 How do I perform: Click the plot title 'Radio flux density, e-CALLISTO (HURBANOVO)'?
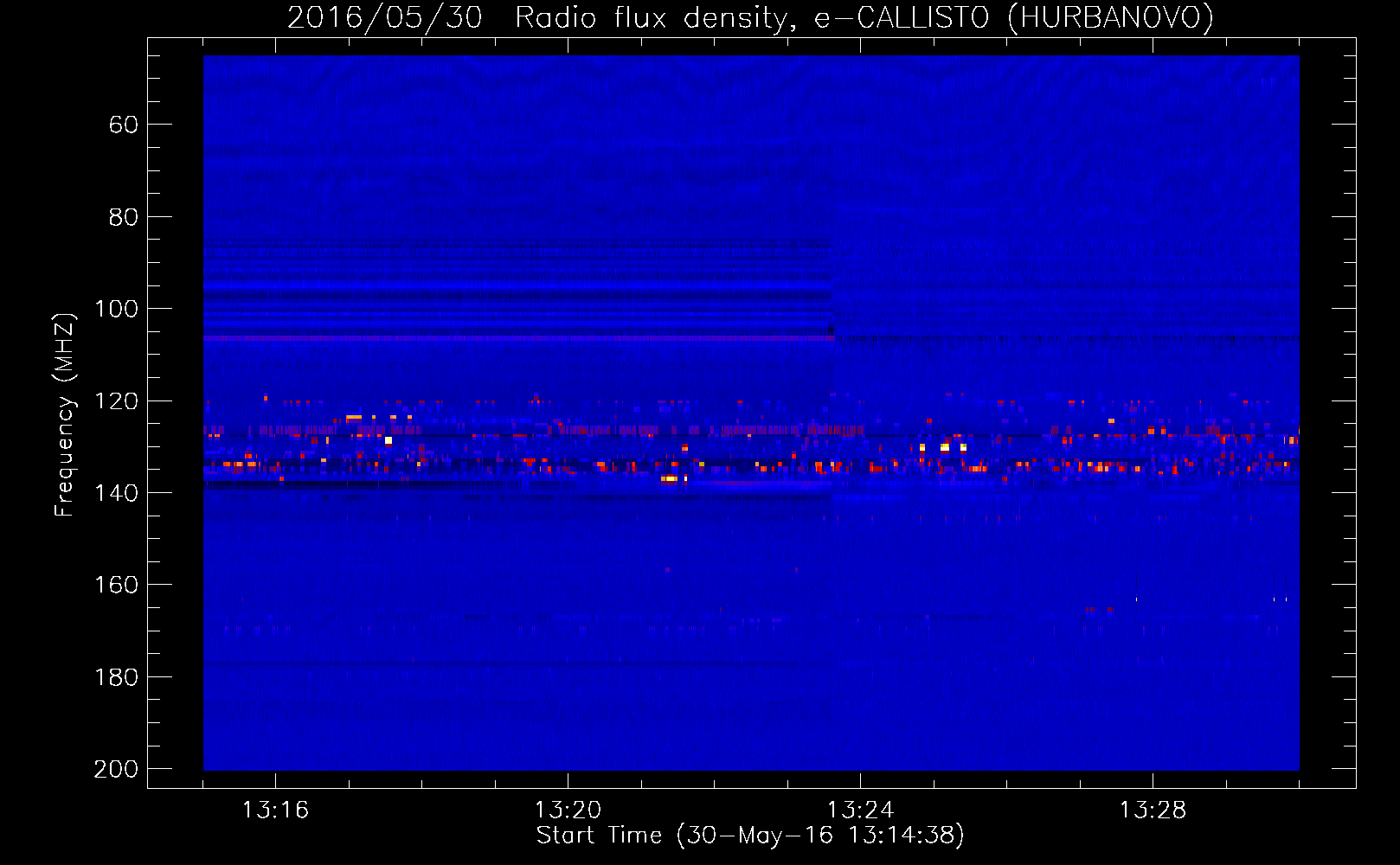(x=864, y=18)
